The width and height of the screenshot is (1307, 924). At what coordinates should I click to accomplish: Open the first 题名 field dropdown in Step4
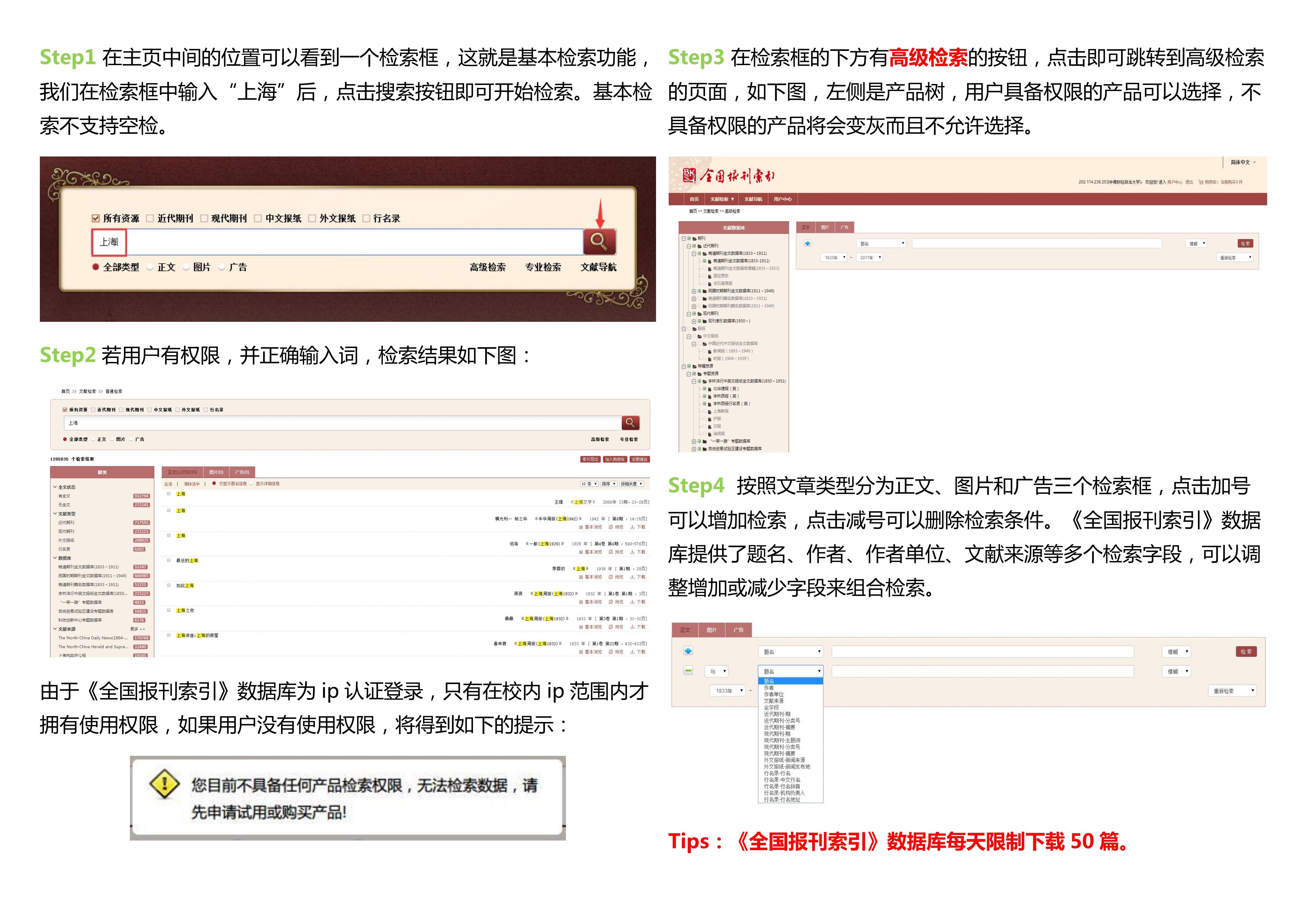790,651
